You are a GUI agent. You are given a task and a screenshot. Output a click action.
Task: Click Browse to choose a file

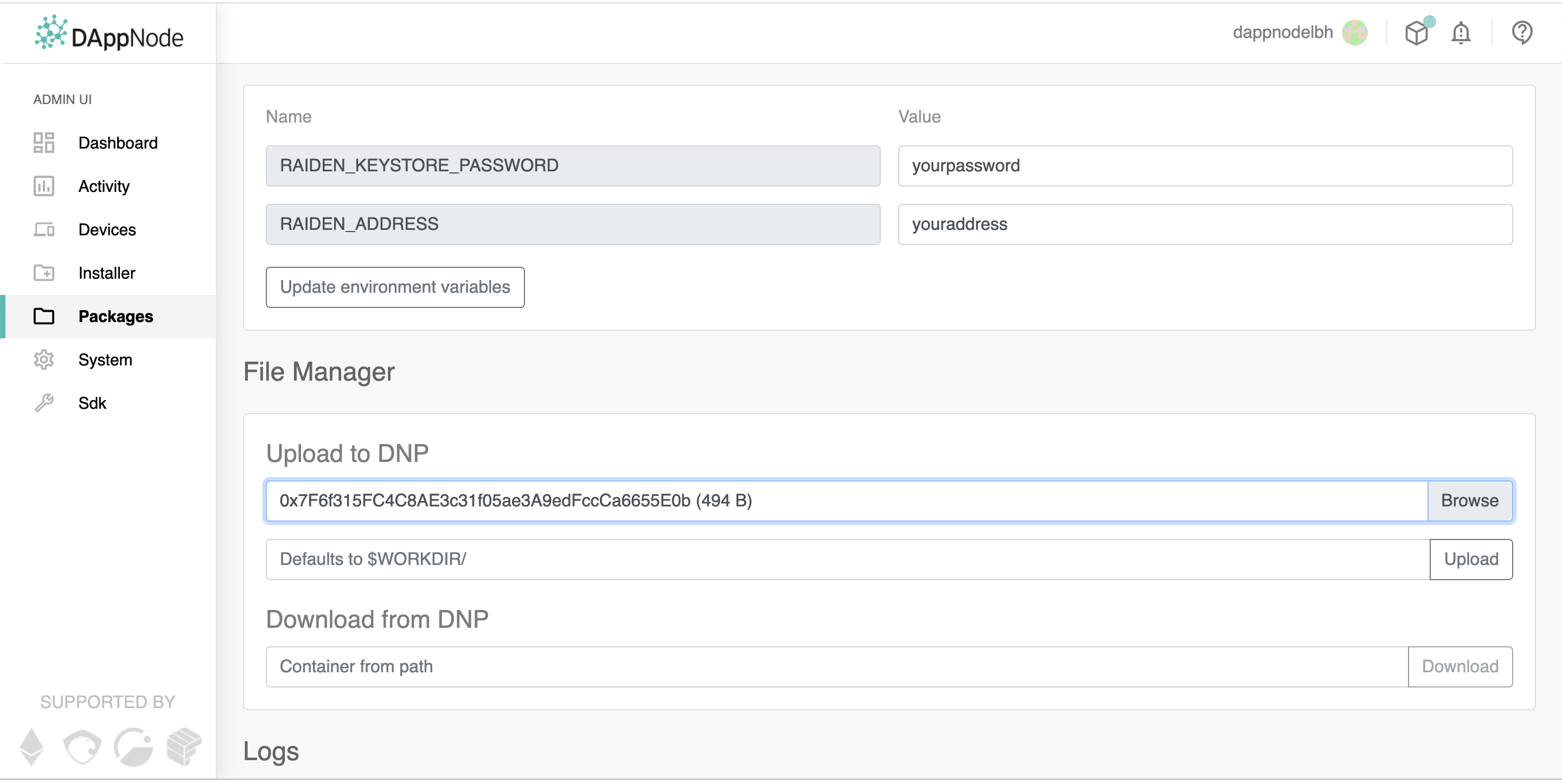pos(1469,501)
